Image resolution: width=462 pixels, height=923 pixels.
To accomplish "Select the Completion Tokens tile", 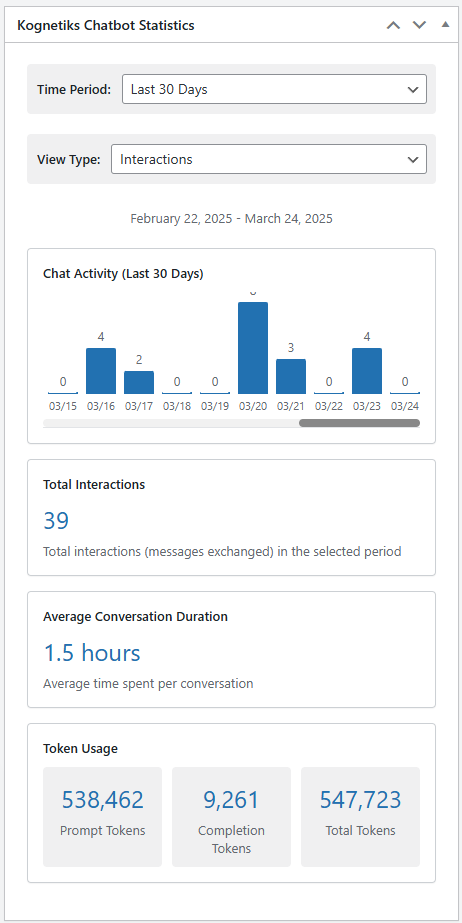I will (231, 817).
